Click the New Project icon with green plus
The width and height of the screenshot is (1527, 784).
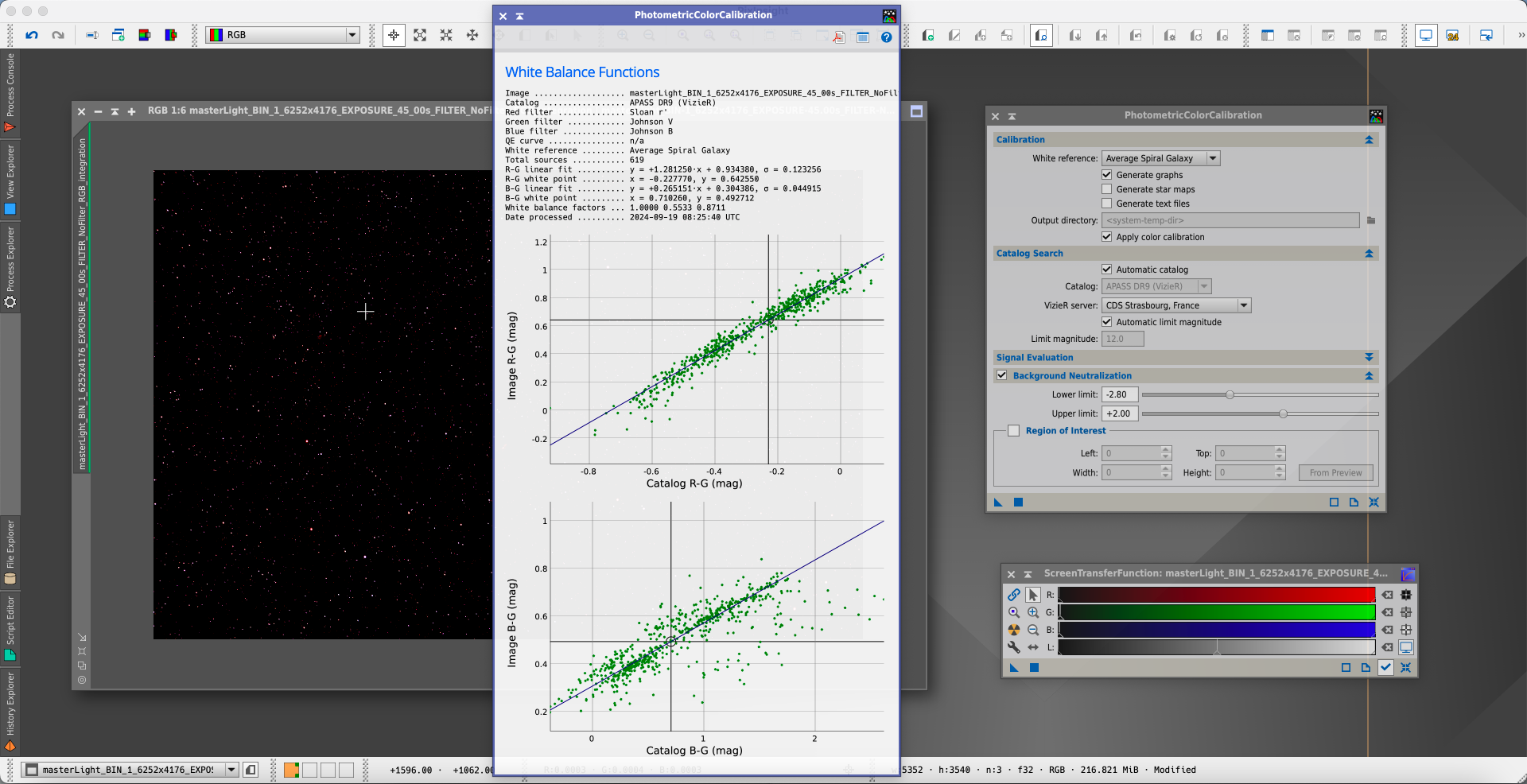pyautogui.click(x=927, y=35)
